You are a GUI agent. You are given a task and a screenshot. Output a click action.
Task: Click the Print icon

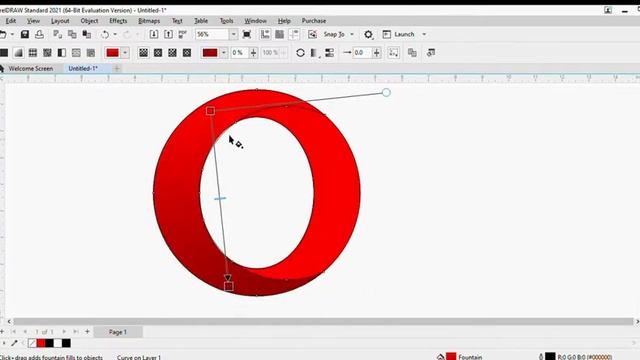point(39,34)
